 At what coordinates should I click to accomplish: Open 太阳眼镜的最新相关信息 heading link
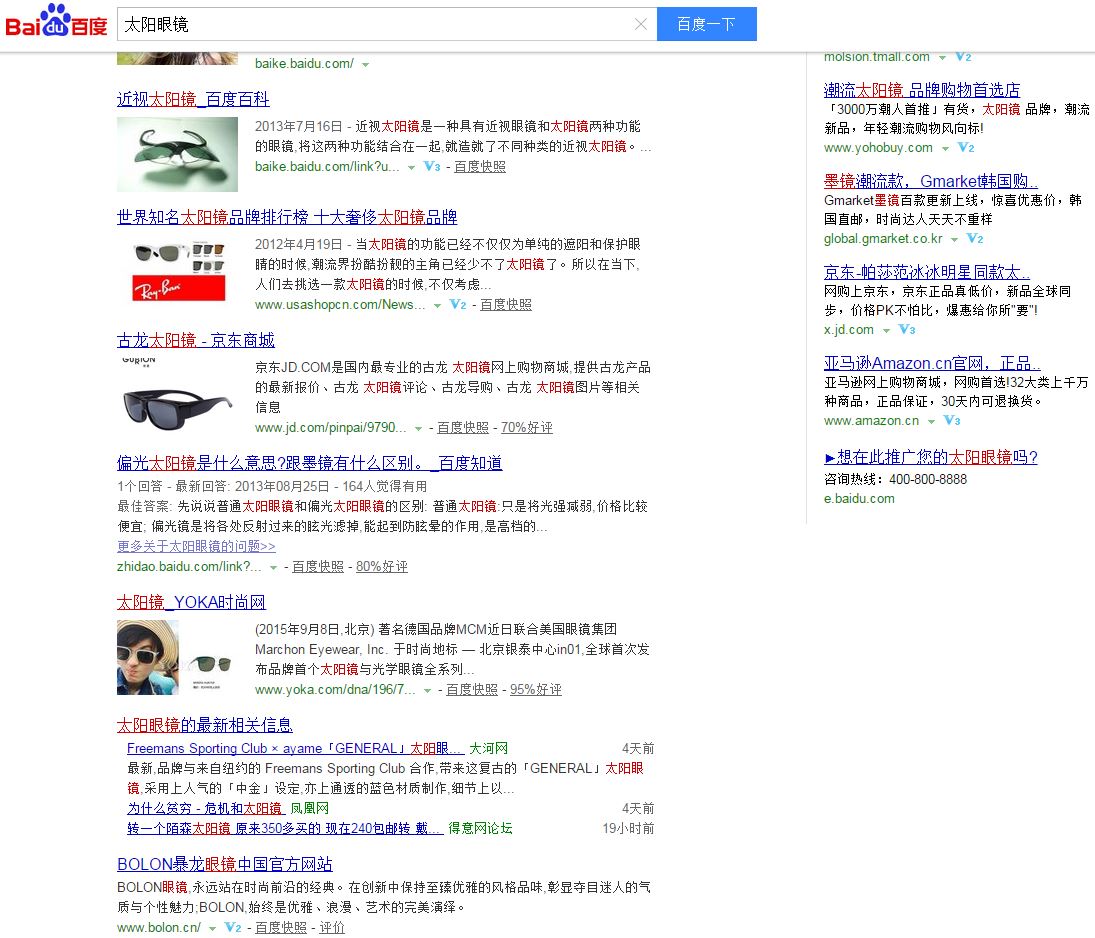(x=205, y=725)
